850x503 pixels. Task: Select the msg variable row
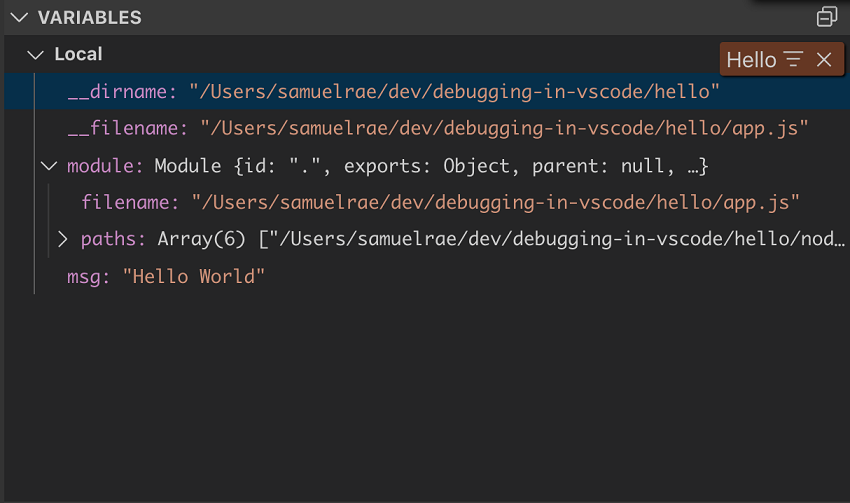[427, 277]
